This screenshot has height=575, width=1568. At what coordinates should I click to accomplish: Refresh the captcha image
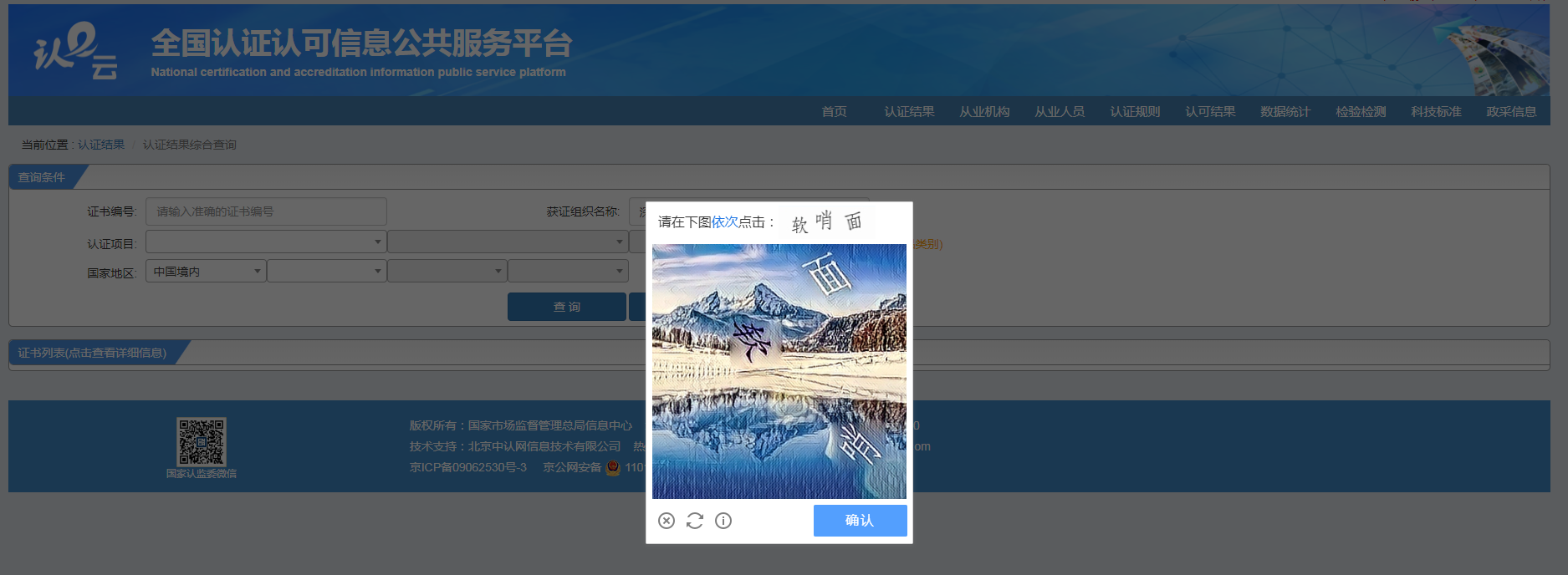pyautogui.click(x=695, y=521)
